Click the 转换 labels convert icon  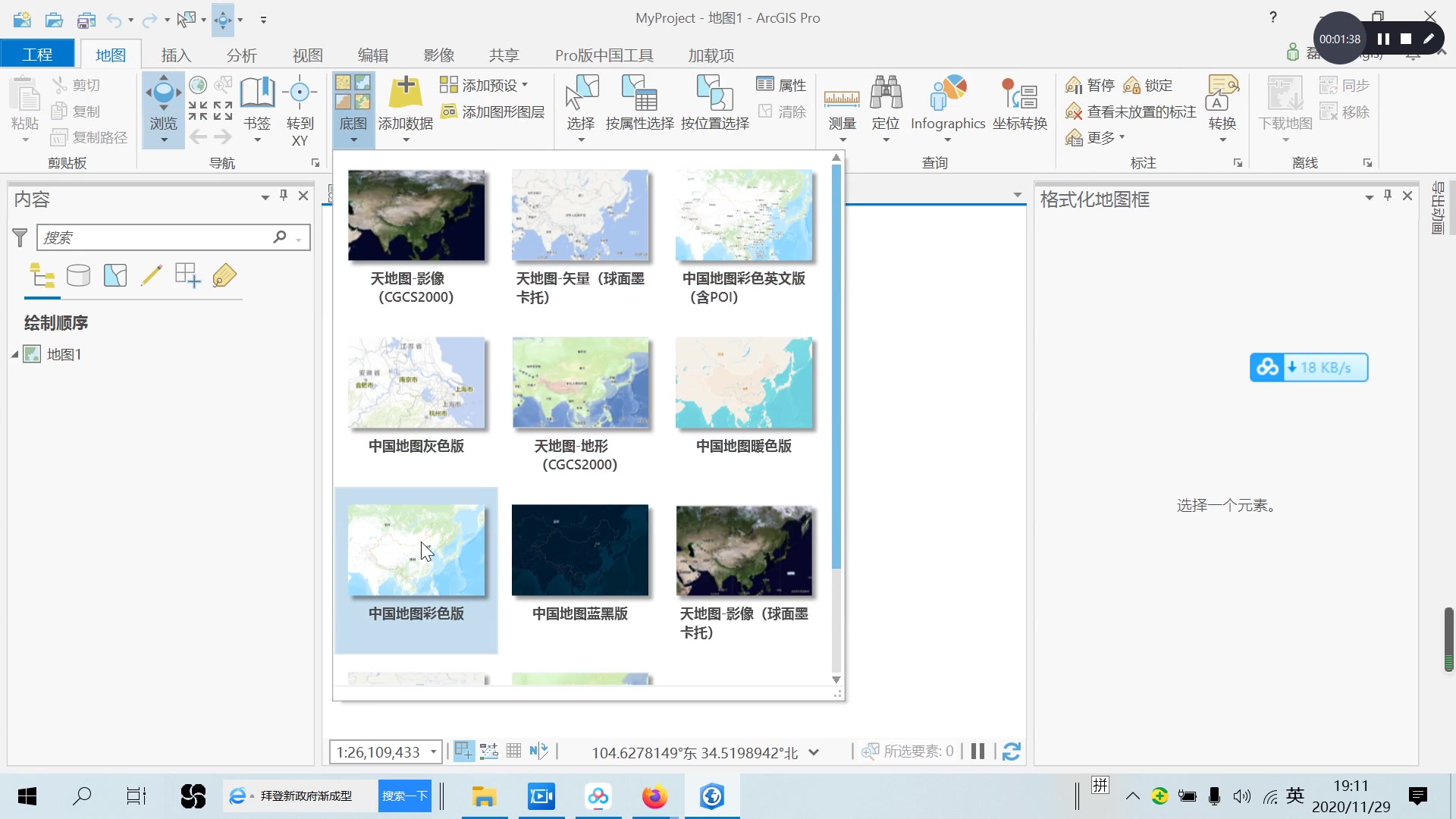(x=1222, y=94)
